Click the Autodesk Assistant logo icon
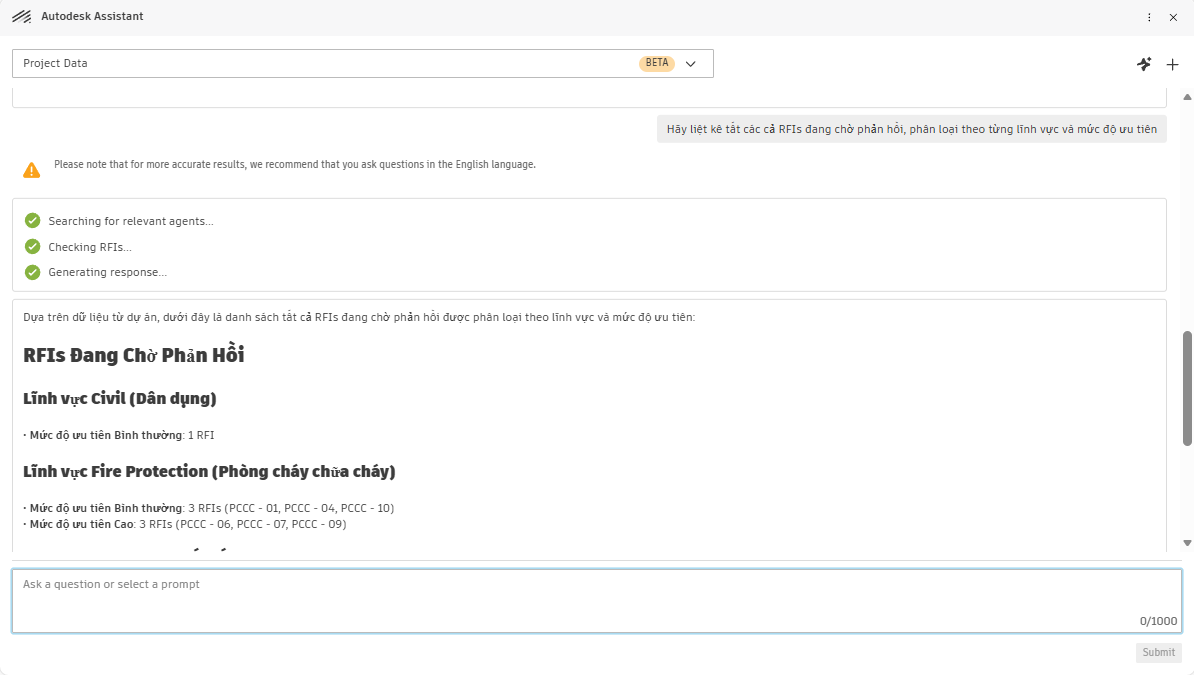 [21, 17]
